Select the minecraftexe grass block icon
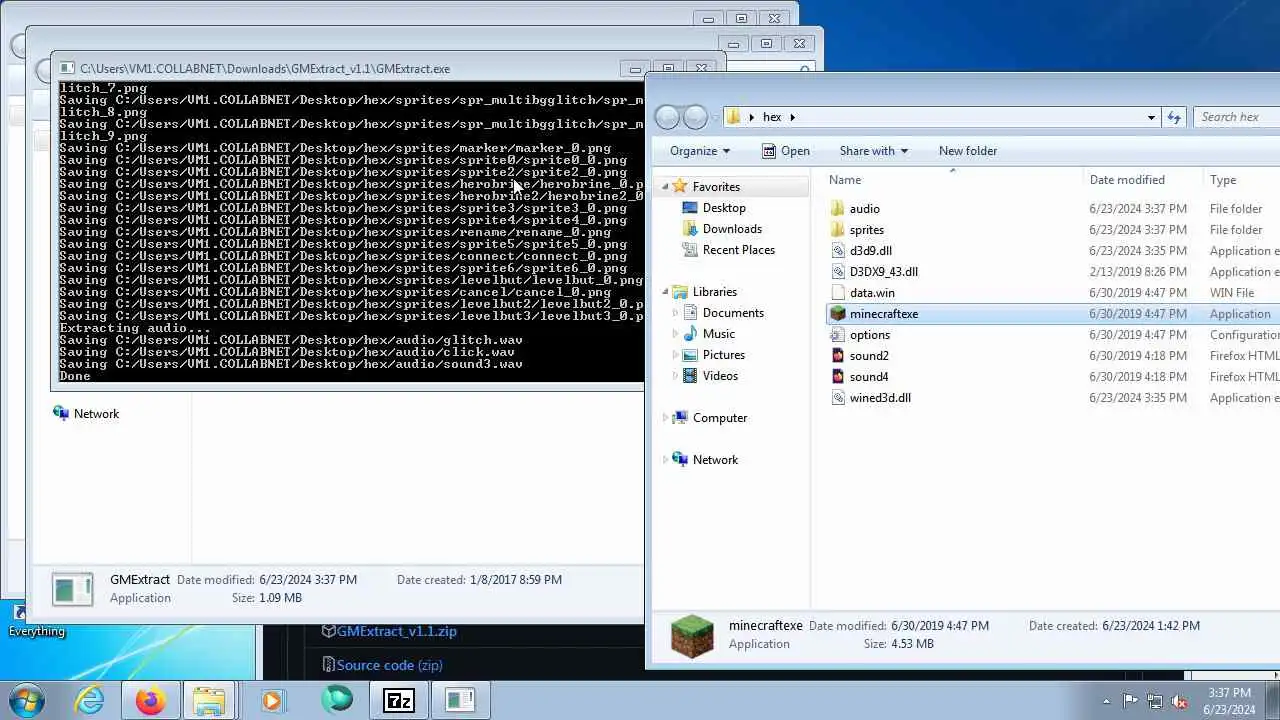The width and height of the screenshot is (1280, 720). point(838,314)
